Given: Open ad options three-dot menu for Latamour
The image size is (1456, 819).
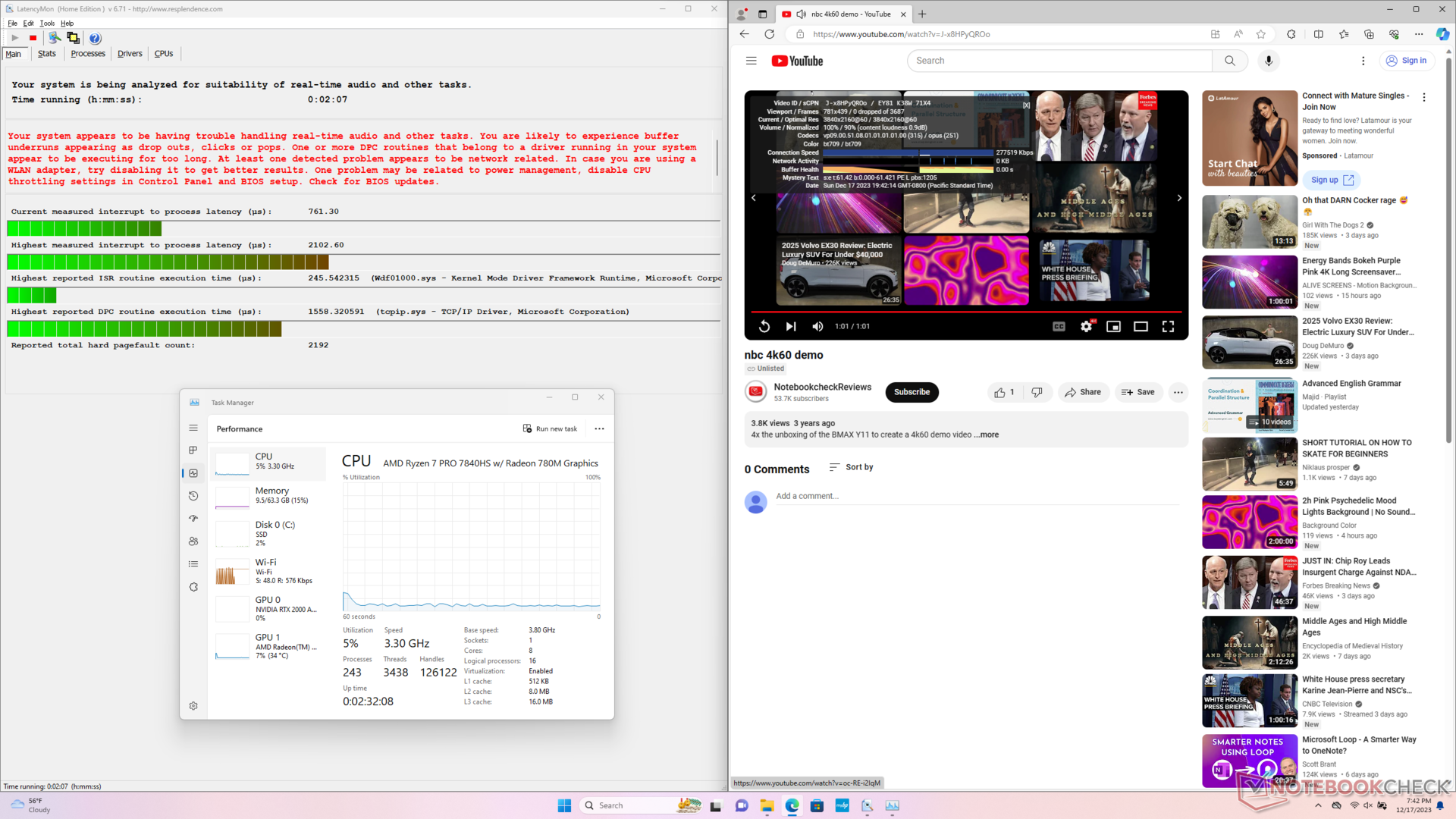Looking at the screenshot, I should 1423,97.
